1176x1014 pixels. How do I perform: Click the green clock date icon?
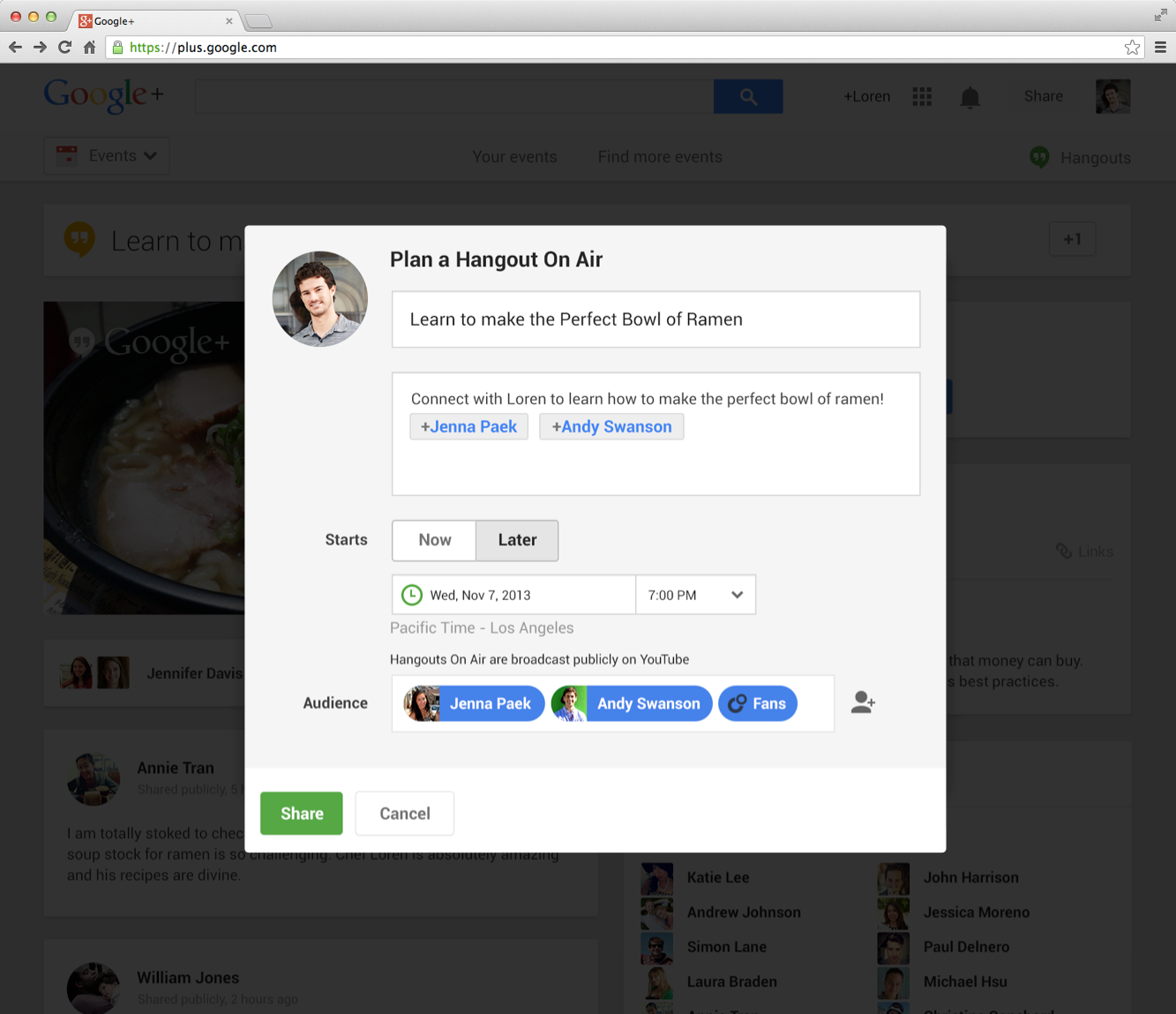(411, 595)
